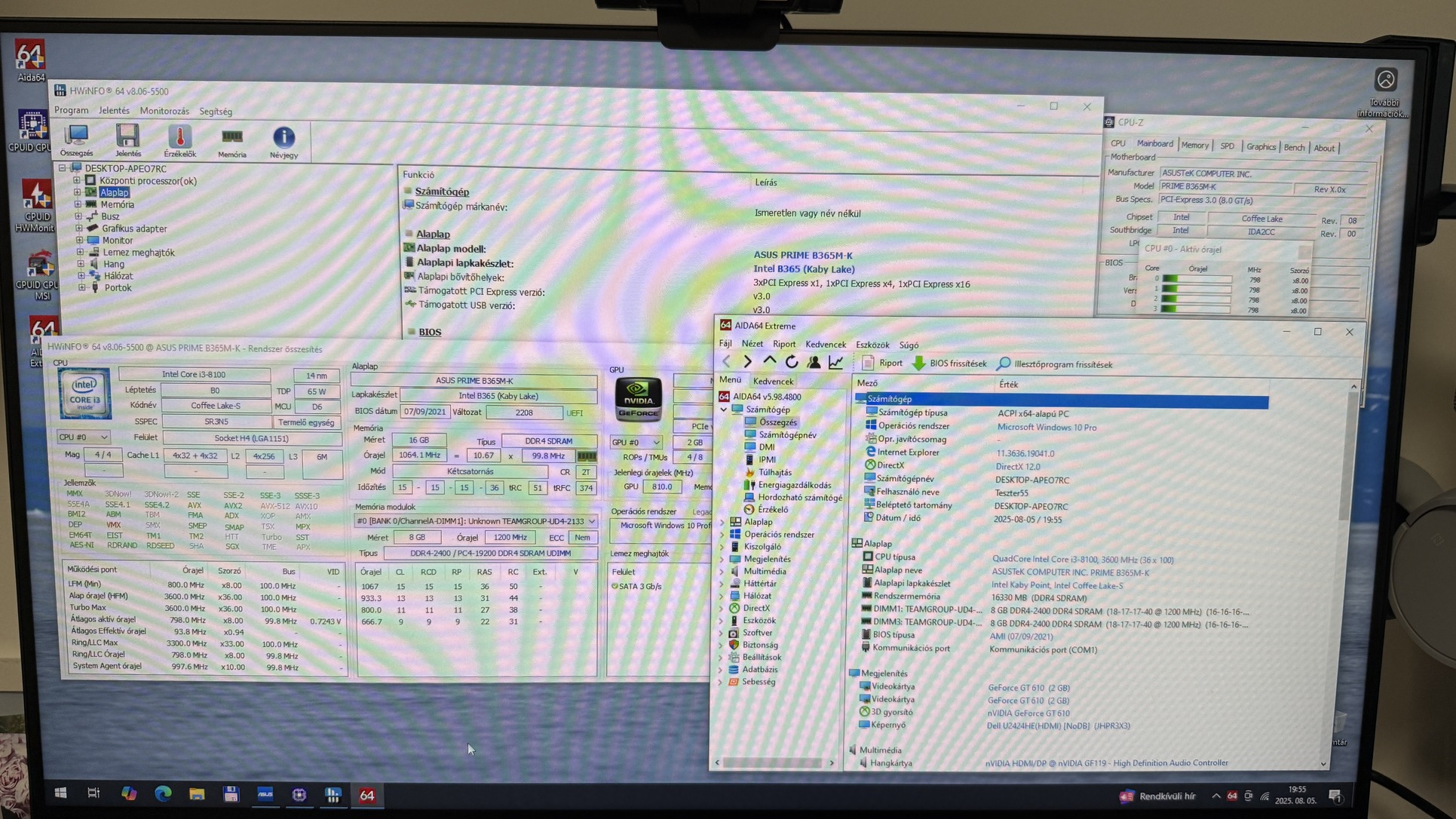Click AIDA64 graph chart toolbar icon
The image size is (1456, 819).
[x=835, y=363]
